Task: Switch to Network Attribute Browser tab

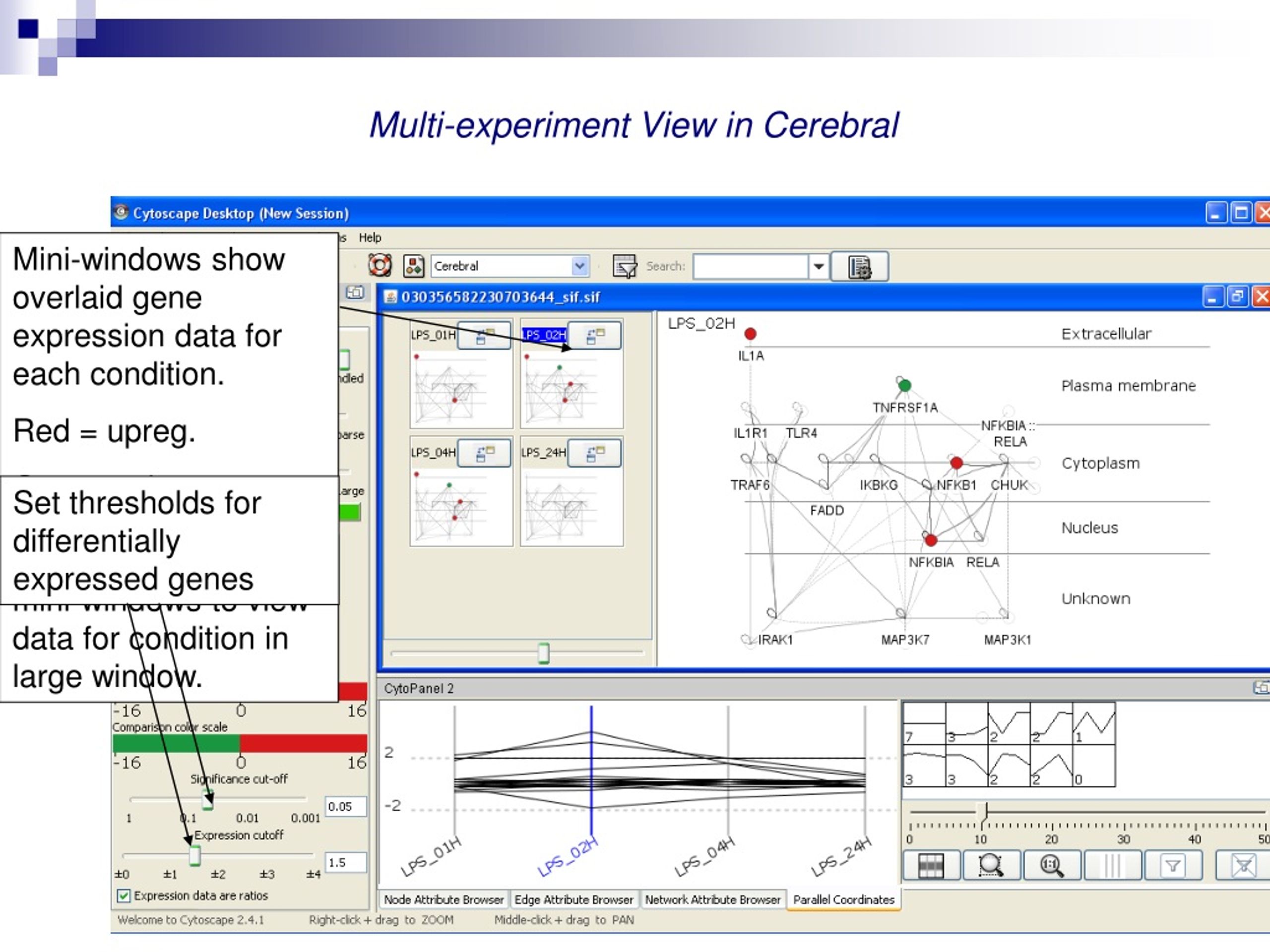Action: (712, 899)
